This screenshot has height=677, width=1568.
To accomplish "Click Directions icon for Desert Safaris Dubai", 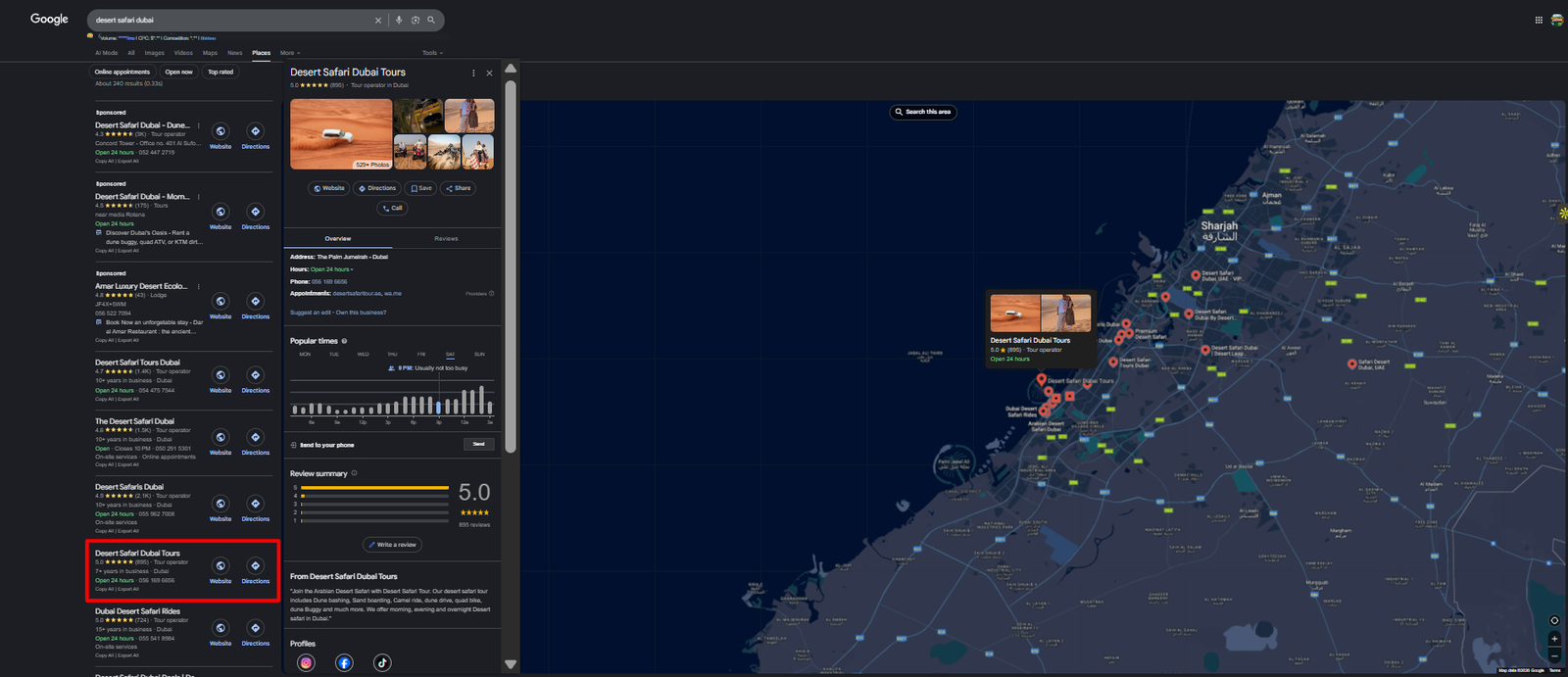I will pos(255,506).
